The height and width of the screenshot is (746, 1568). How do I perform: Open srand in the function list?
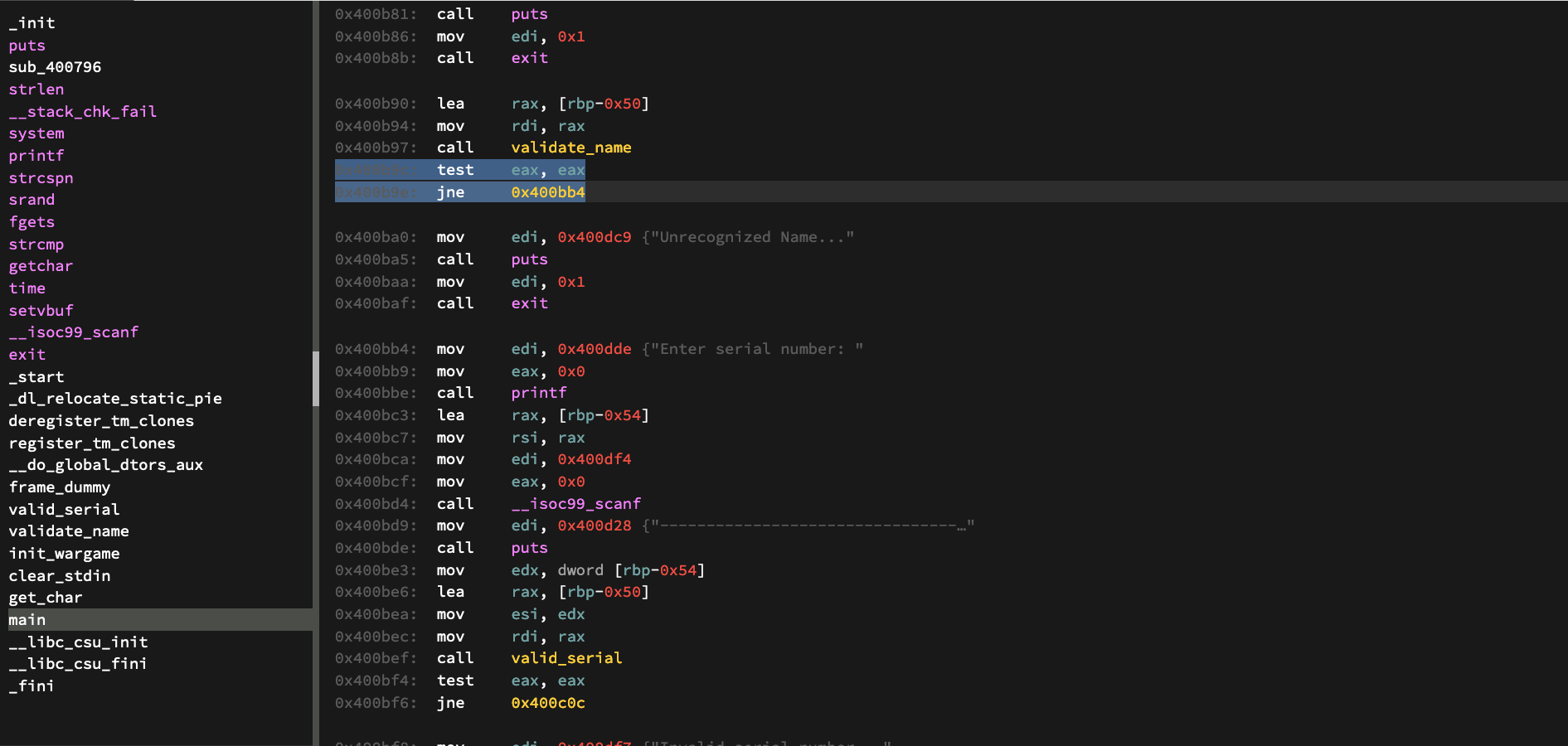click(32, 200)
